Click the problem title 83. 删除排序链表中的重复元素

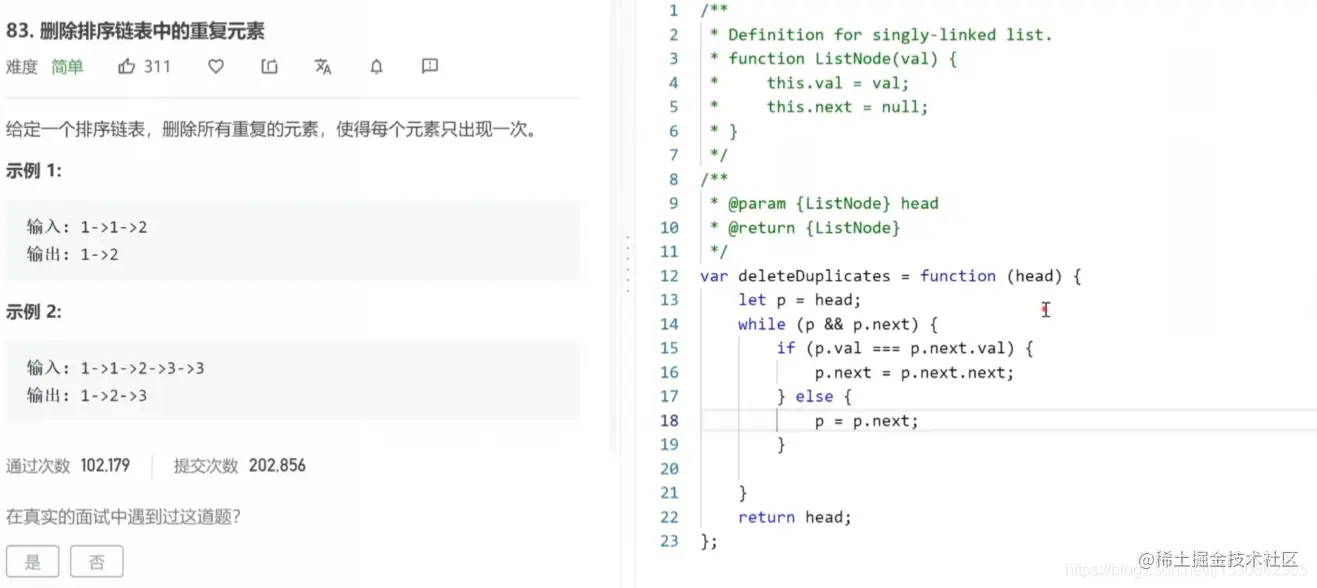(x=135, y=31)
